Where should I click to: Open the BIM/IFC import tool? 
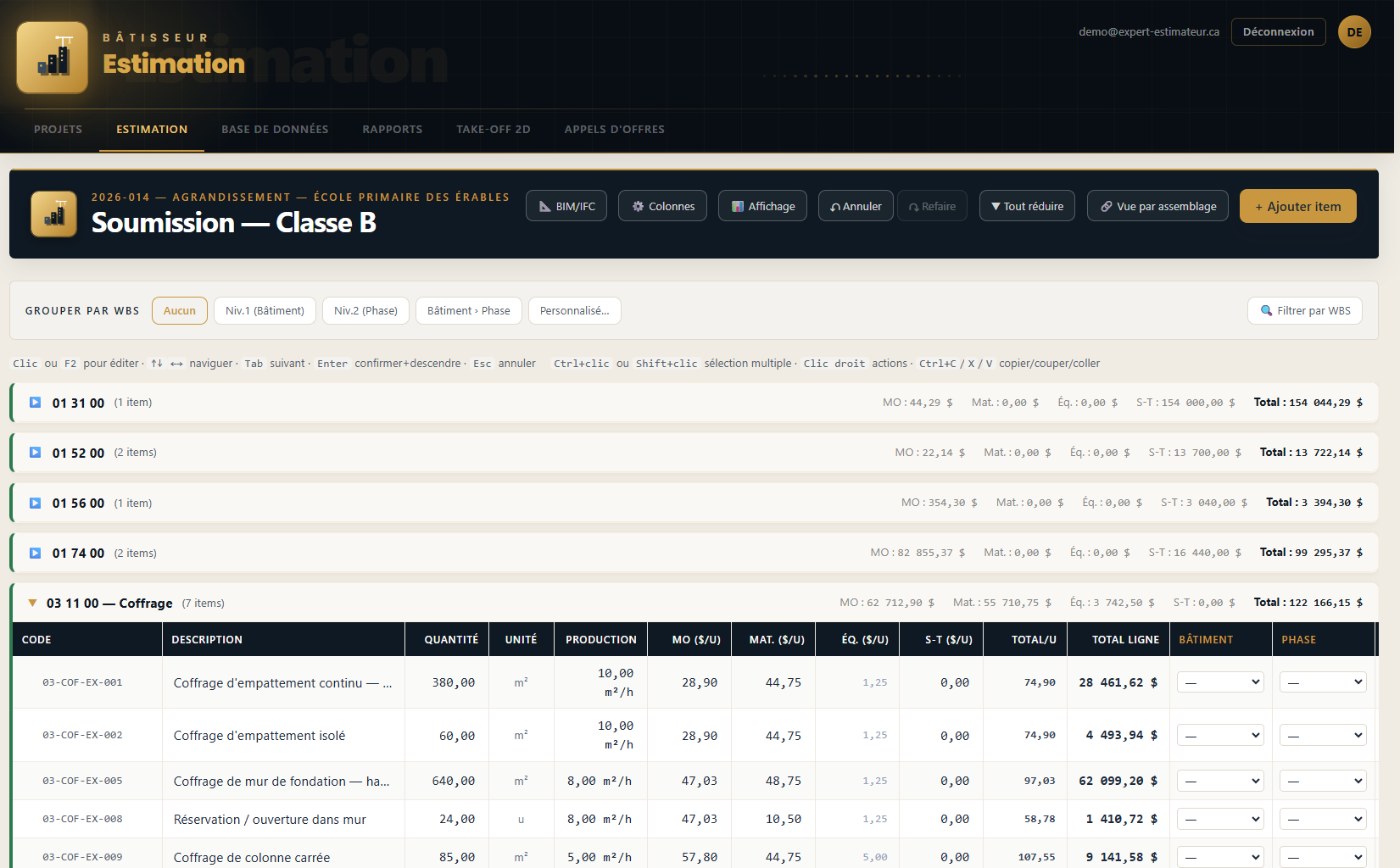[566, 206]
